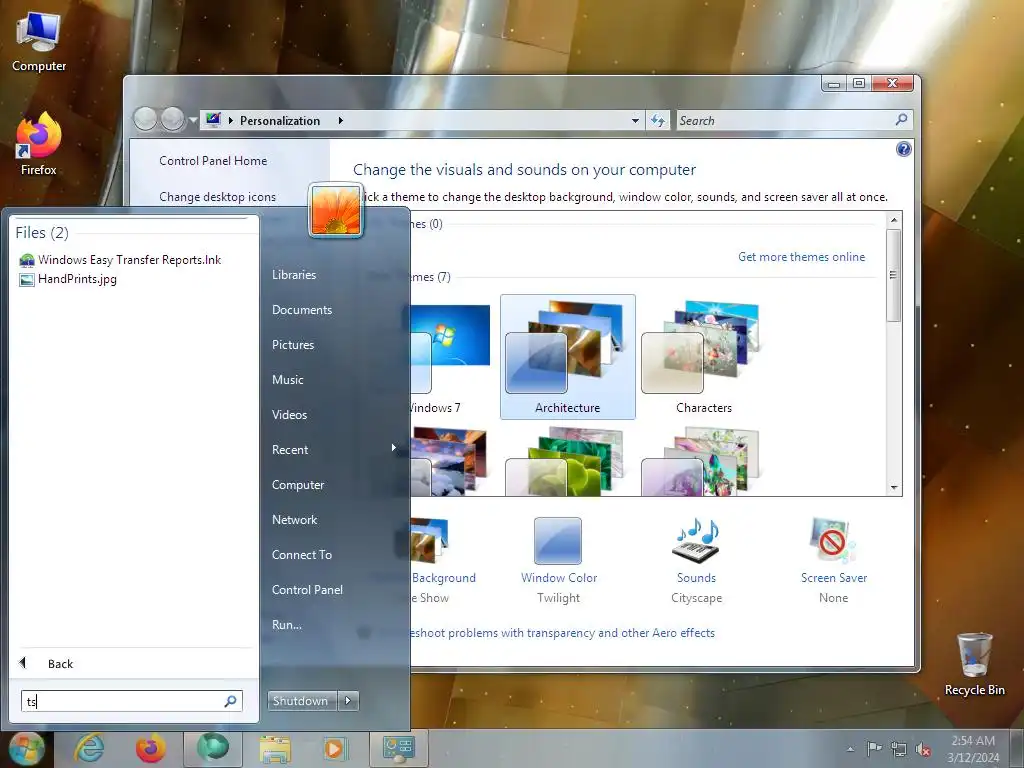Viewport: 1024px width, 768px height.
Task: Switch to the Personalization taskbar button
Action: coord(398,748)
